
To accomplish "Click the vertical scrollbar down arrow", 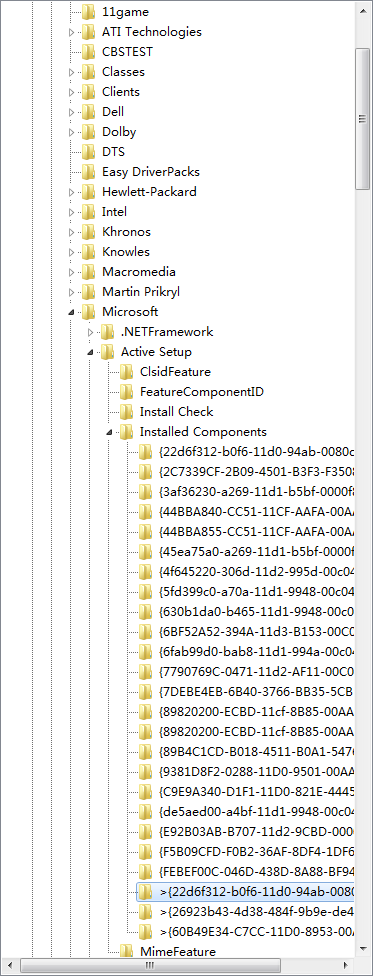I will [362, 949].
